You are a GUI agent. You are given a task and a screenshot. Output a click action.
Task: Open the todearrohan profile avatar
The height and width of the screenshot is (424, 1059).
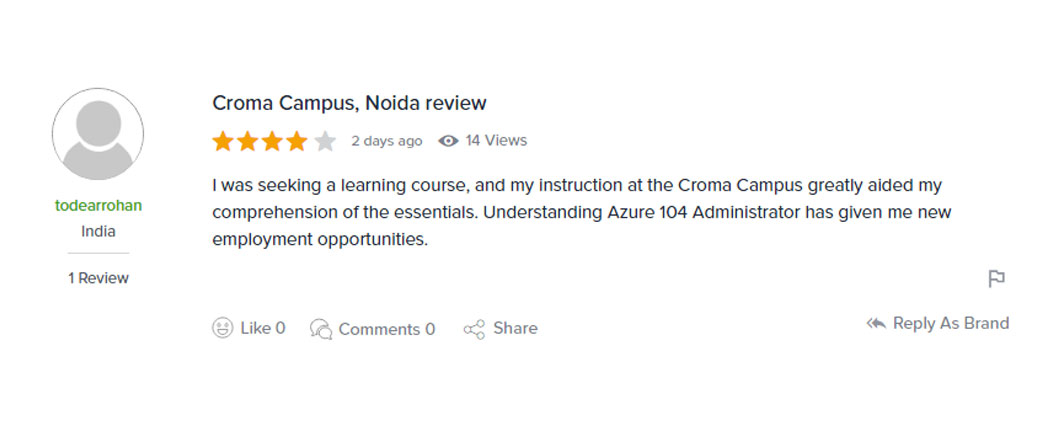coord(98,134)
